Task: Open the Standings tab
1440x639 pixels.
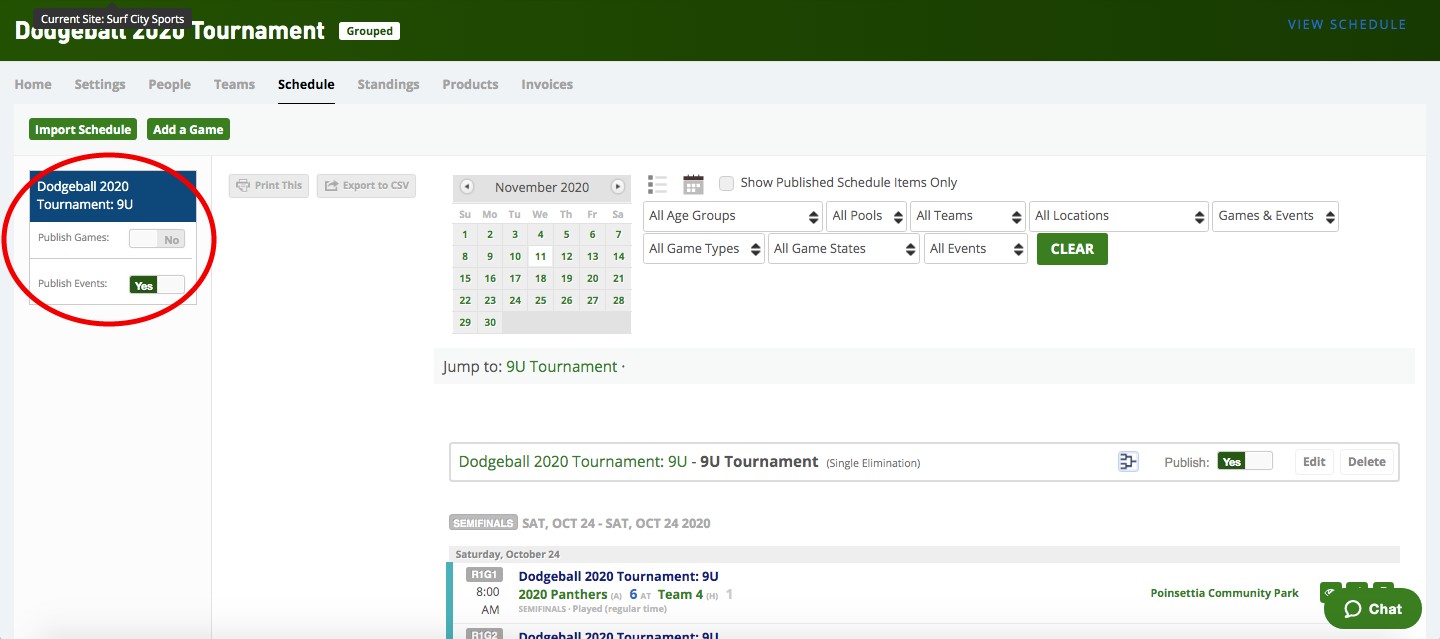Action: pos(388,84)
